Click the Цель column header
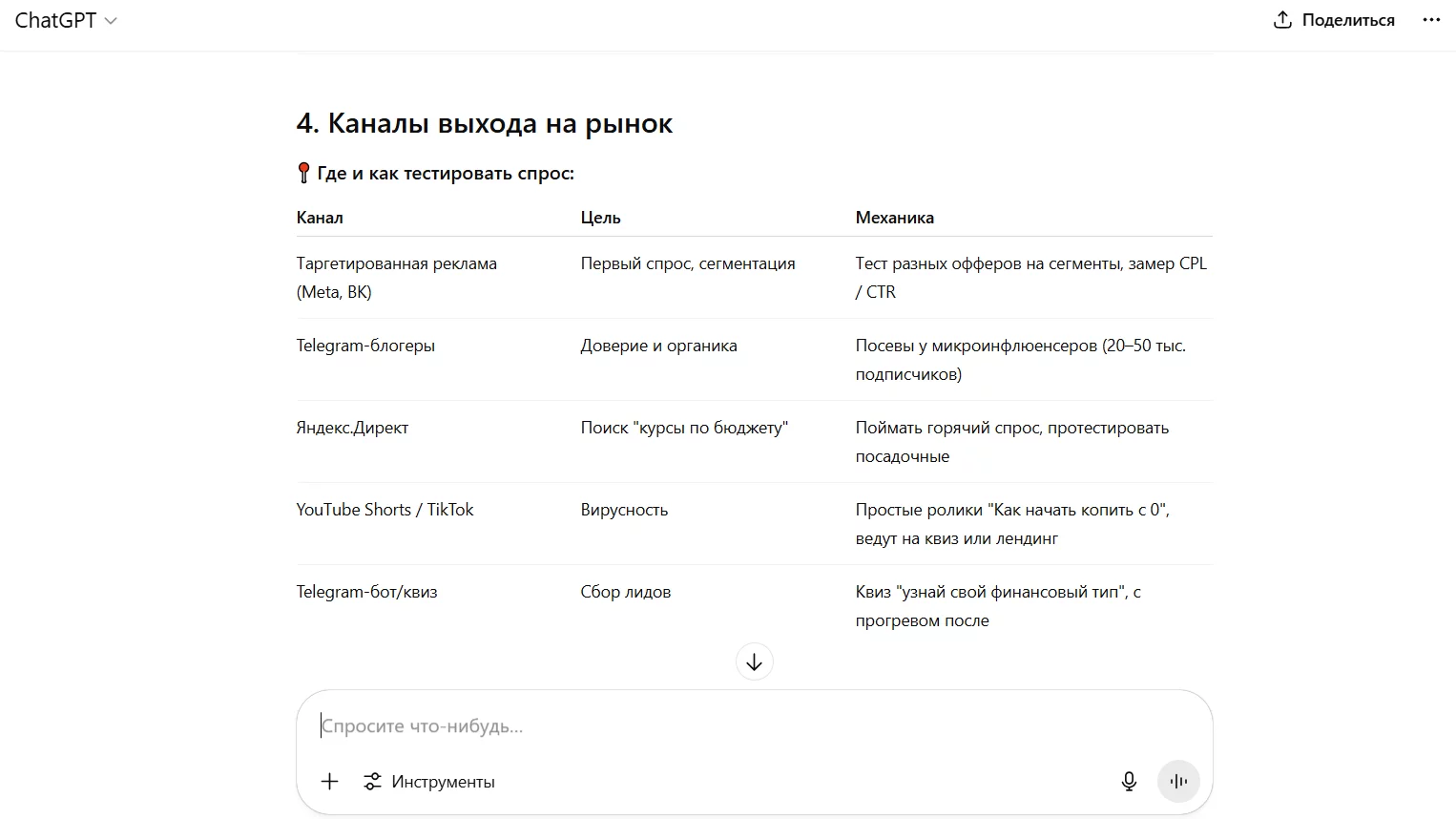This screenshot has height=819, width=1456. pyautogui.click(x=600, y=218)
